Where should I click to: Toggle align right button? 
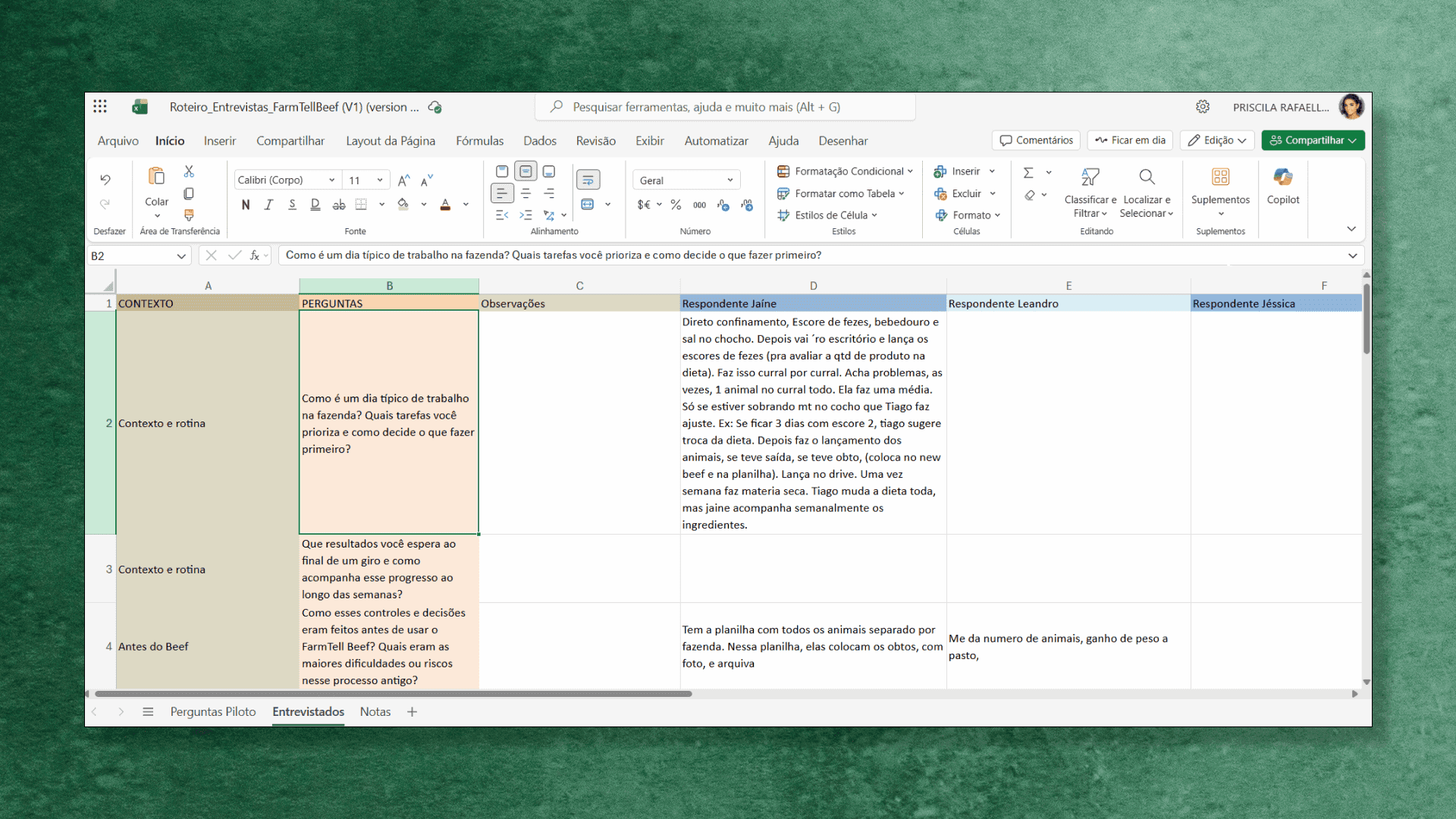click(549, 193)
